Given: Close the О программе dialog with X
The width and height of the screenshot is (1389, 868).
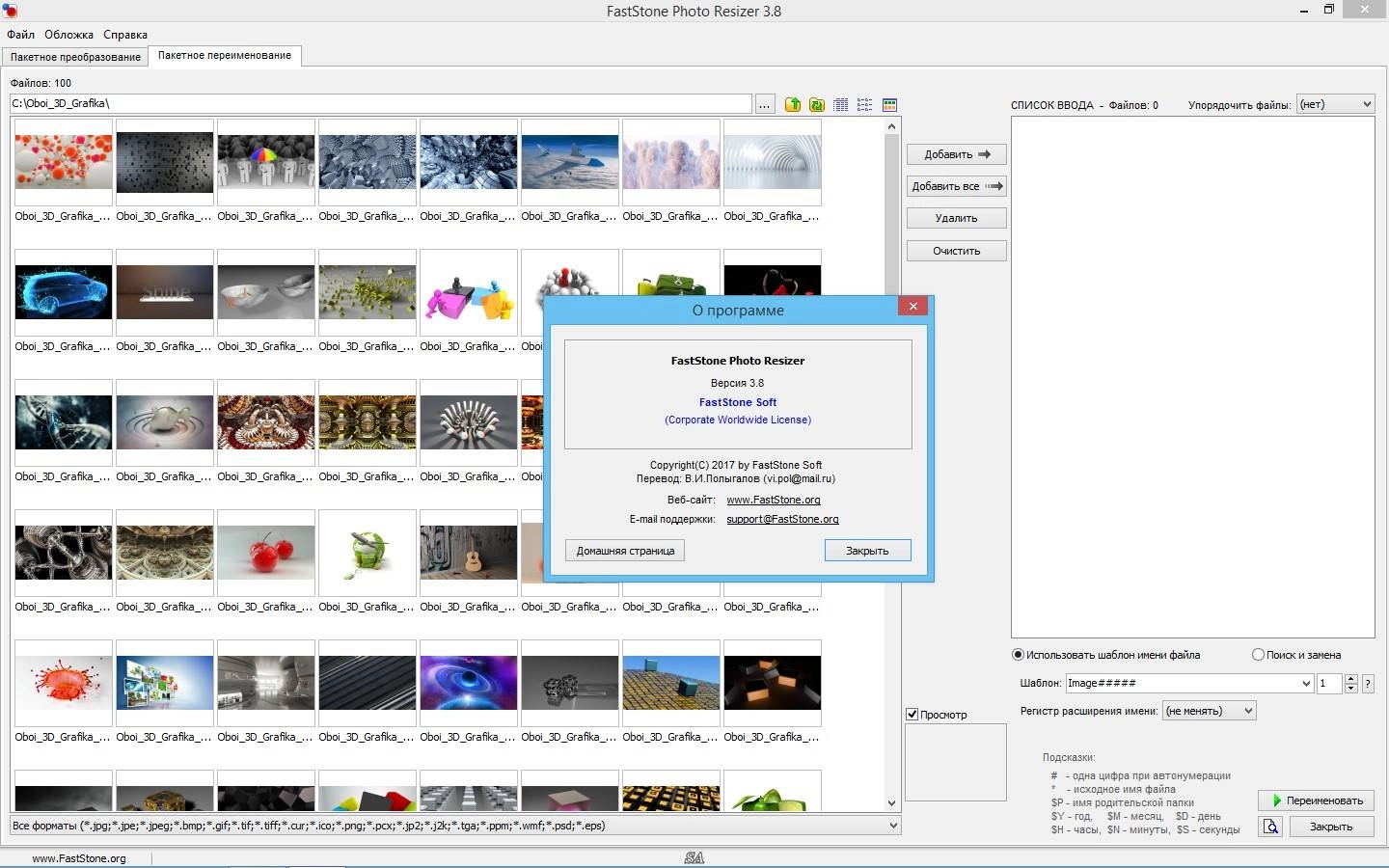Looking at the screenshot, I should coord(912,307).
